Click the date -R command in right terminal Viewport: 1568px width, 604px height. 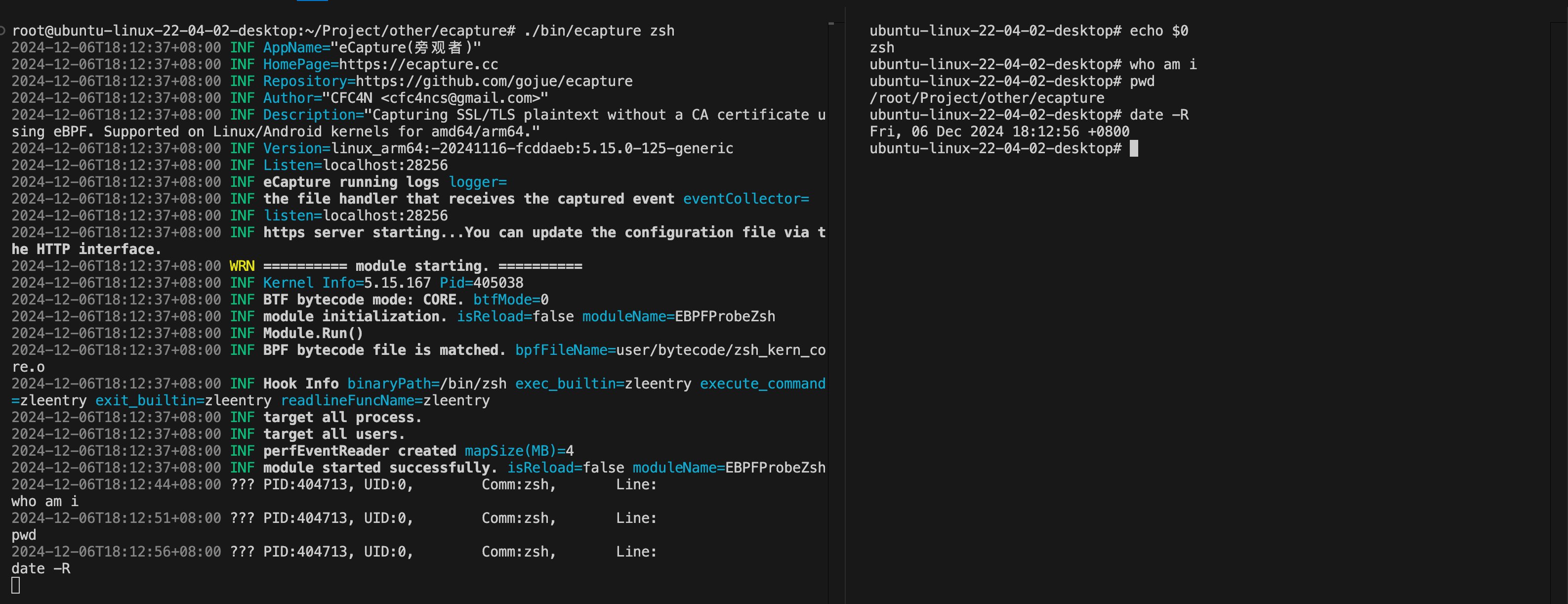tap(1158, 115)
